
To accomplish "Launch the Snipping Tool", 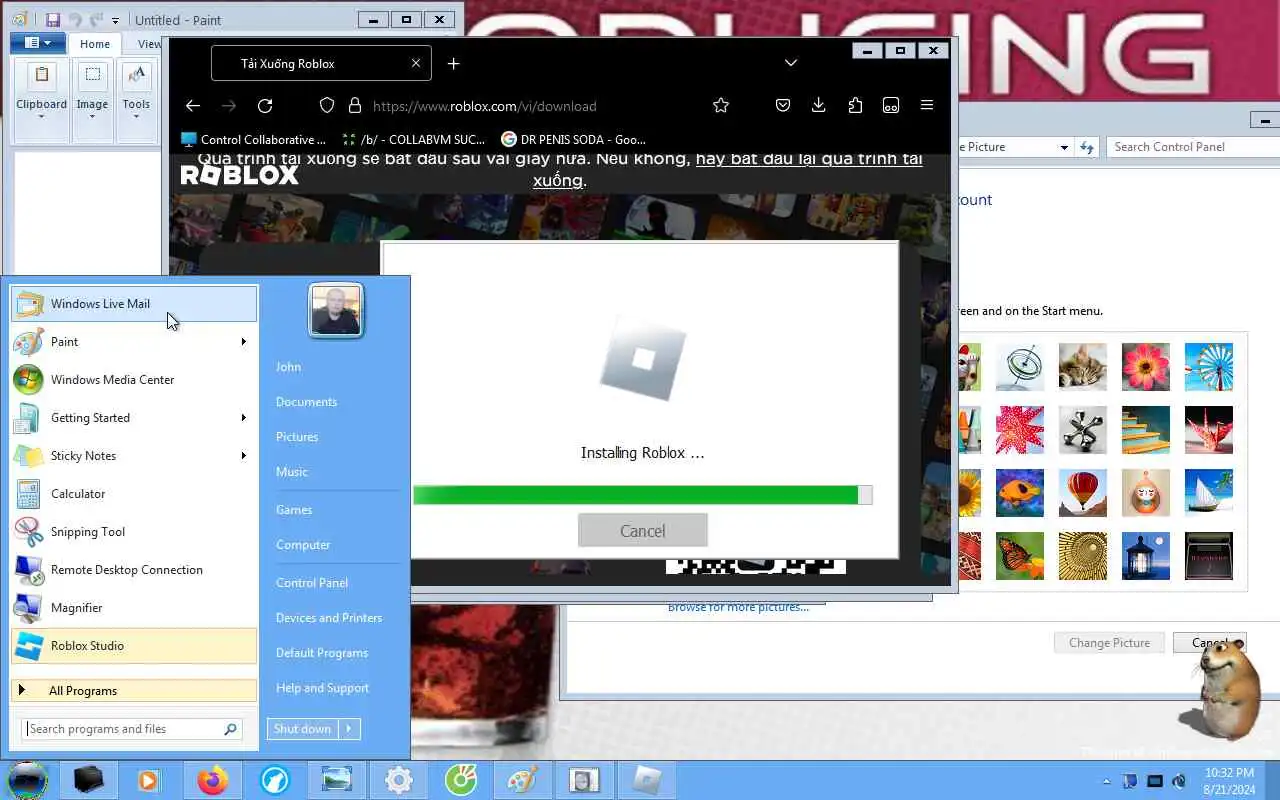I will [x=134, y=532].
